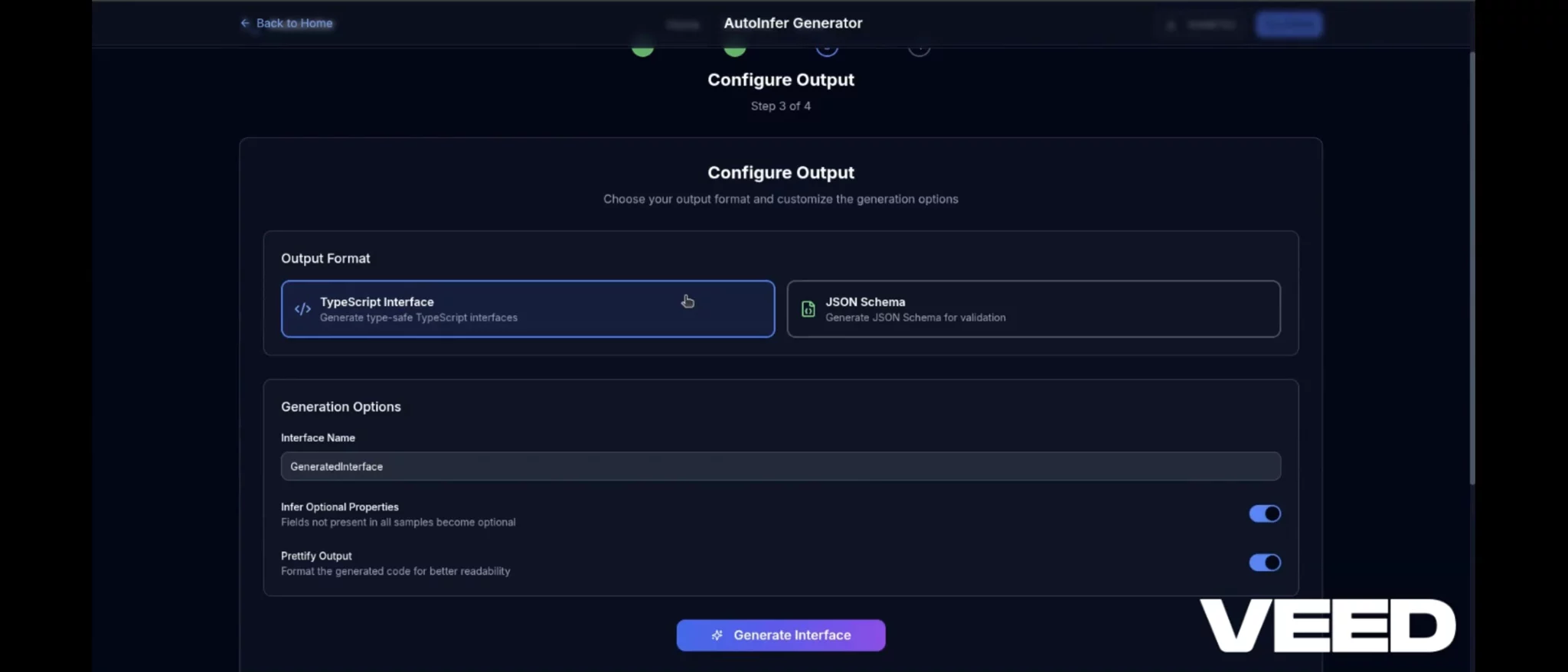Click the TypeScript code brackets icon
The image size is (1568, 672).
302,309
